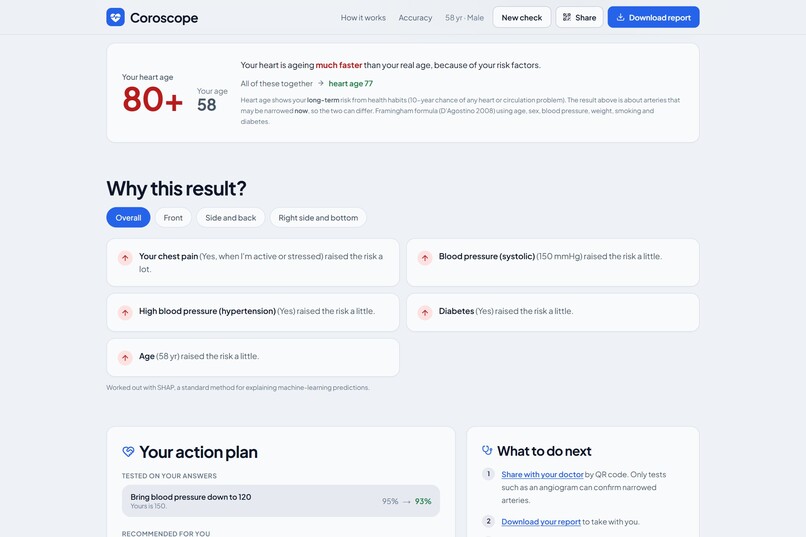Viewport: 806px width, 537px height.
Task: Open the How it works page
Action: [363, 17]
